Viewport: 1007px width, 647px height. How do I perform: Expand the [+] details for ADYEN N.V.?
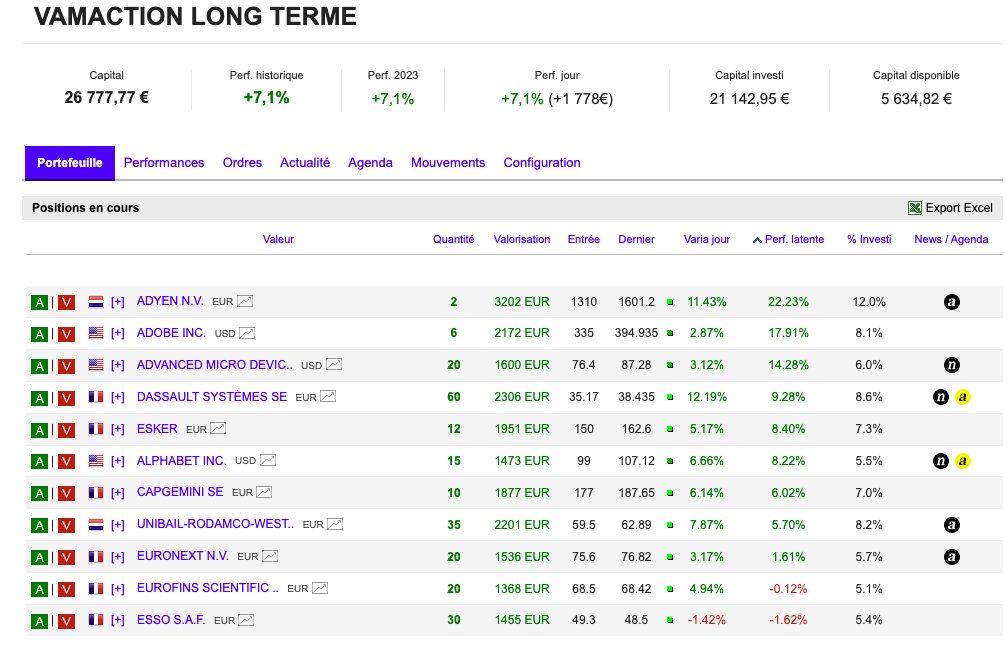118,301
